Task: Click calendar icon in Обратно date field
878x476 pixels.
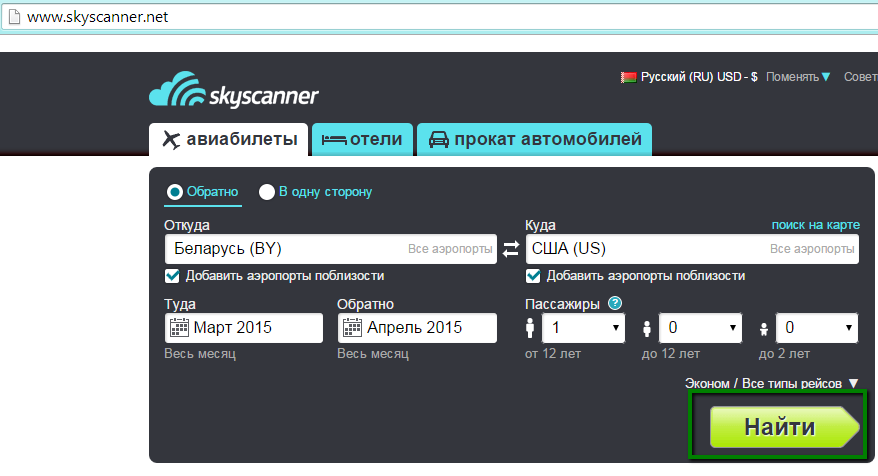Action: pyautogui.click(x=353, y=327)
